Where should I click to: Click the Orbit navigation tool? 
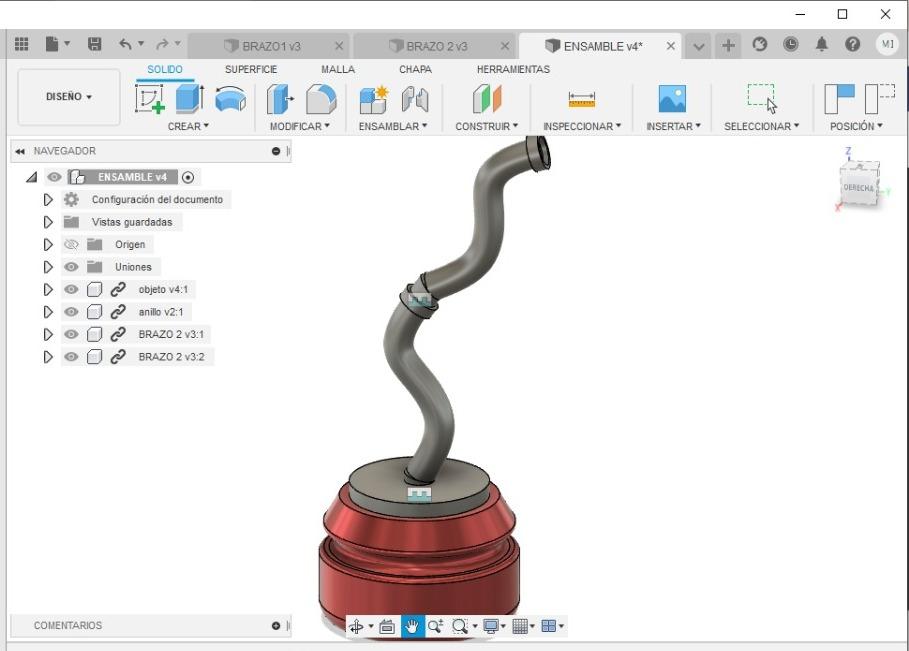coord(357,626)
